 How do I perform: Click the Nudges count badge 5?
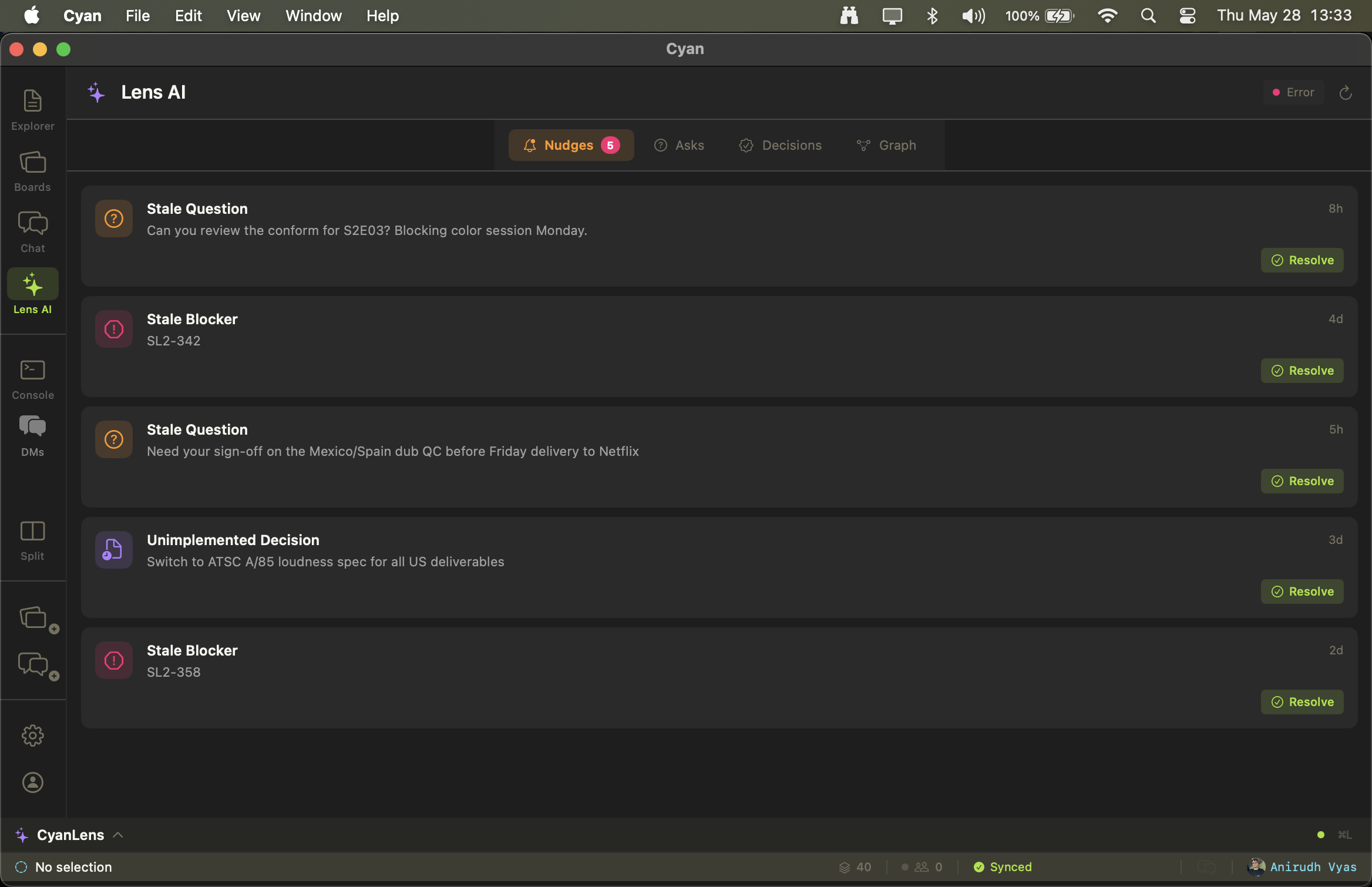[x=610, y=145]
